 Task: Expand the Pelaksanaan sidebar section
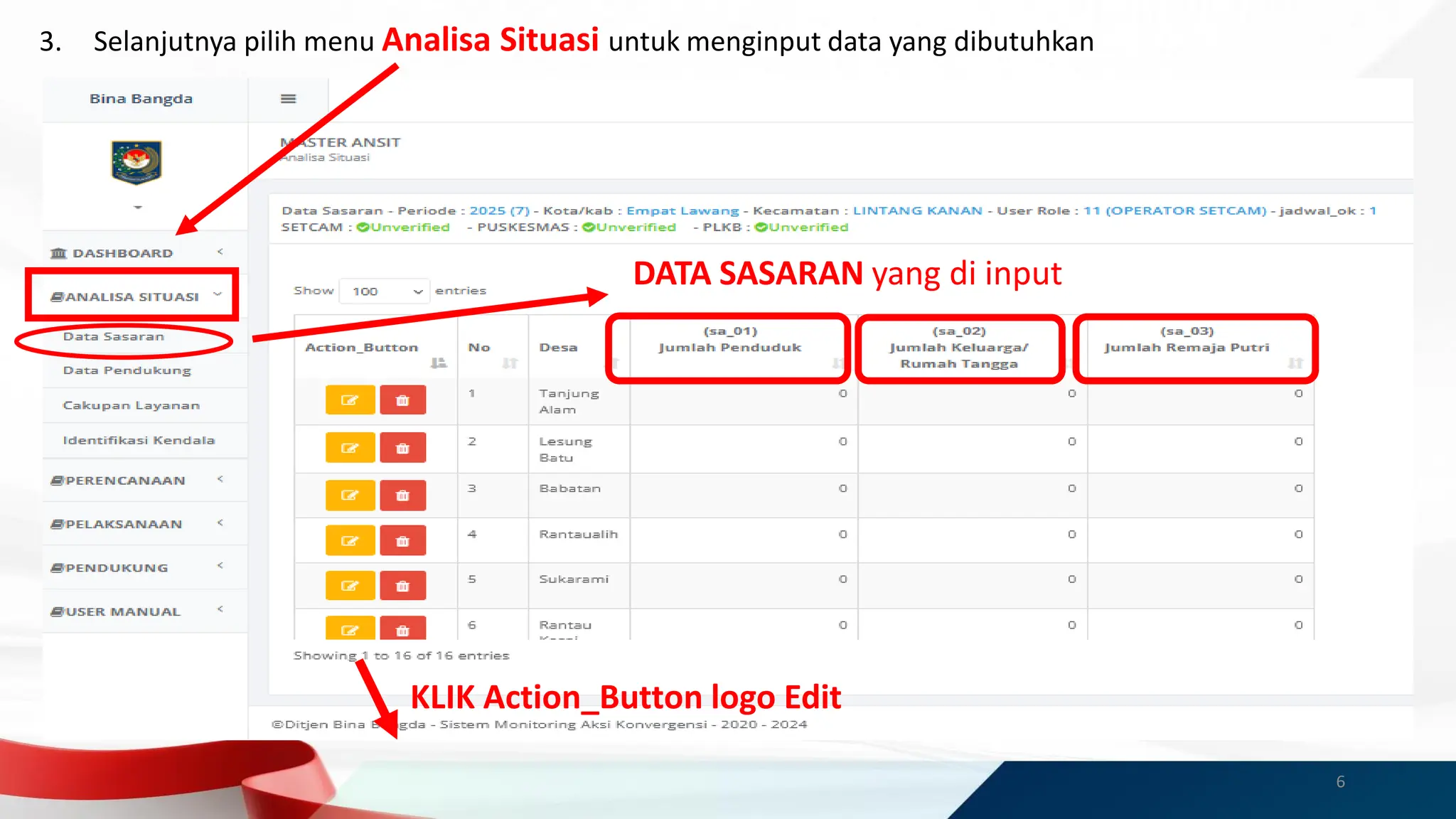pyautogui.click(x=124, y=524)
